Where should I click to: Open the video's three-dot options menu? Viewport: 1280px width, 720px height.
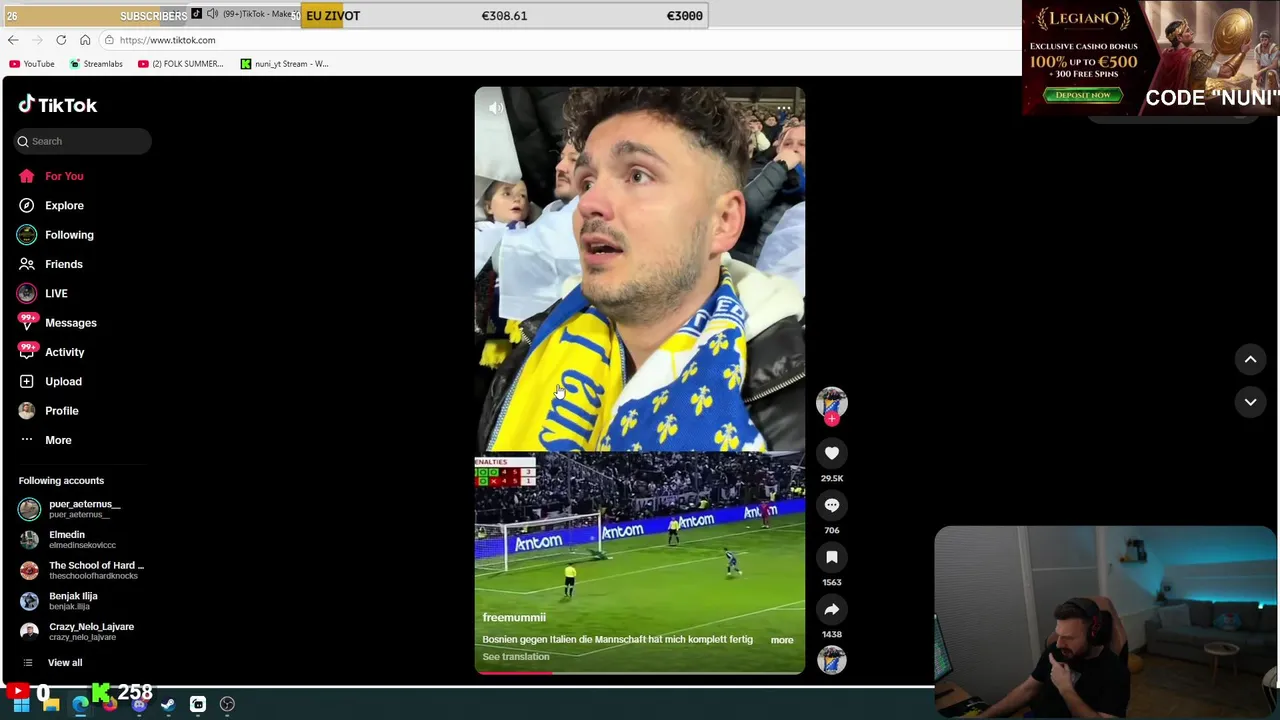[784, 108]
